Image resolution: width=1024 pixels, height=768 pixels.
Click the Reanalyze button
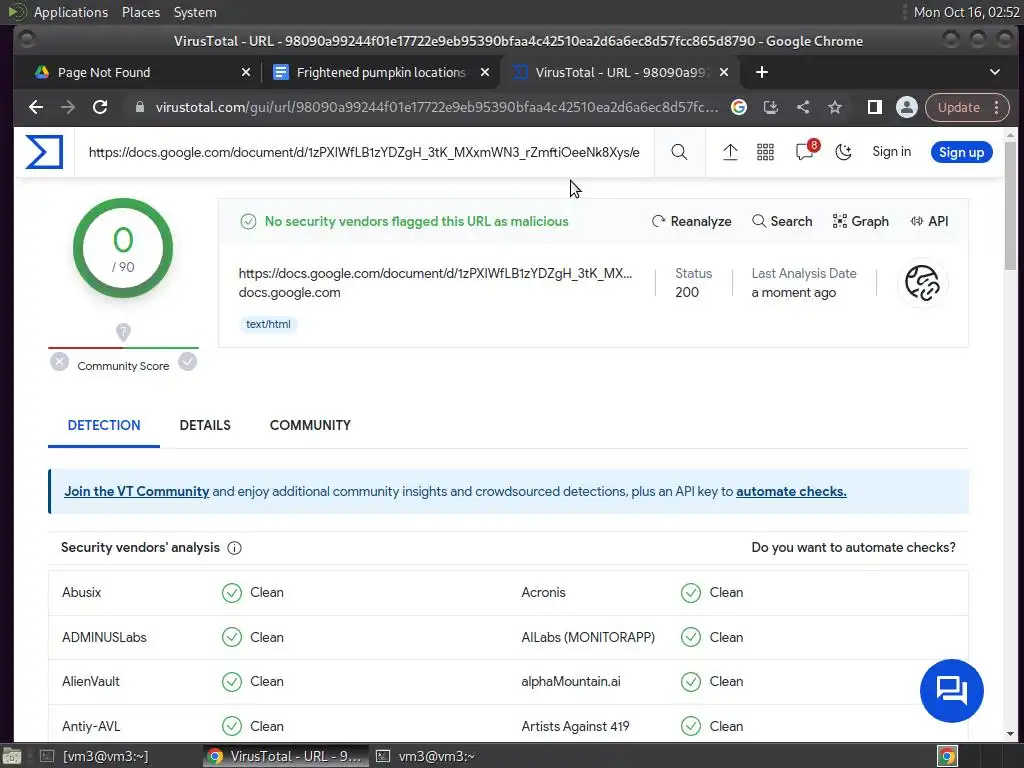(692, 221)
